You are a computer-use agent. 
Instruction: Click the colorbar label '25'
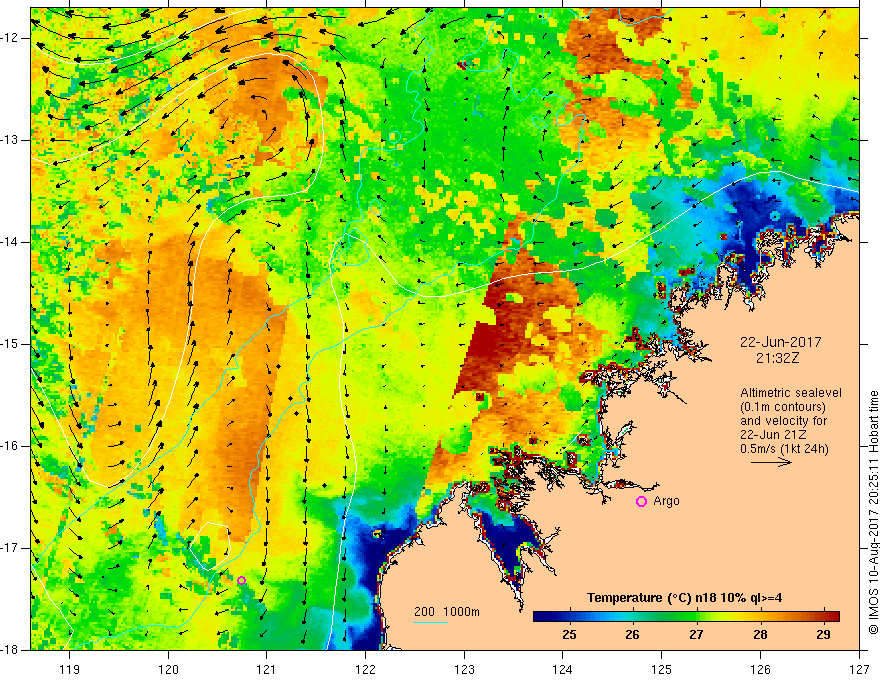click(x=569, y=635)
